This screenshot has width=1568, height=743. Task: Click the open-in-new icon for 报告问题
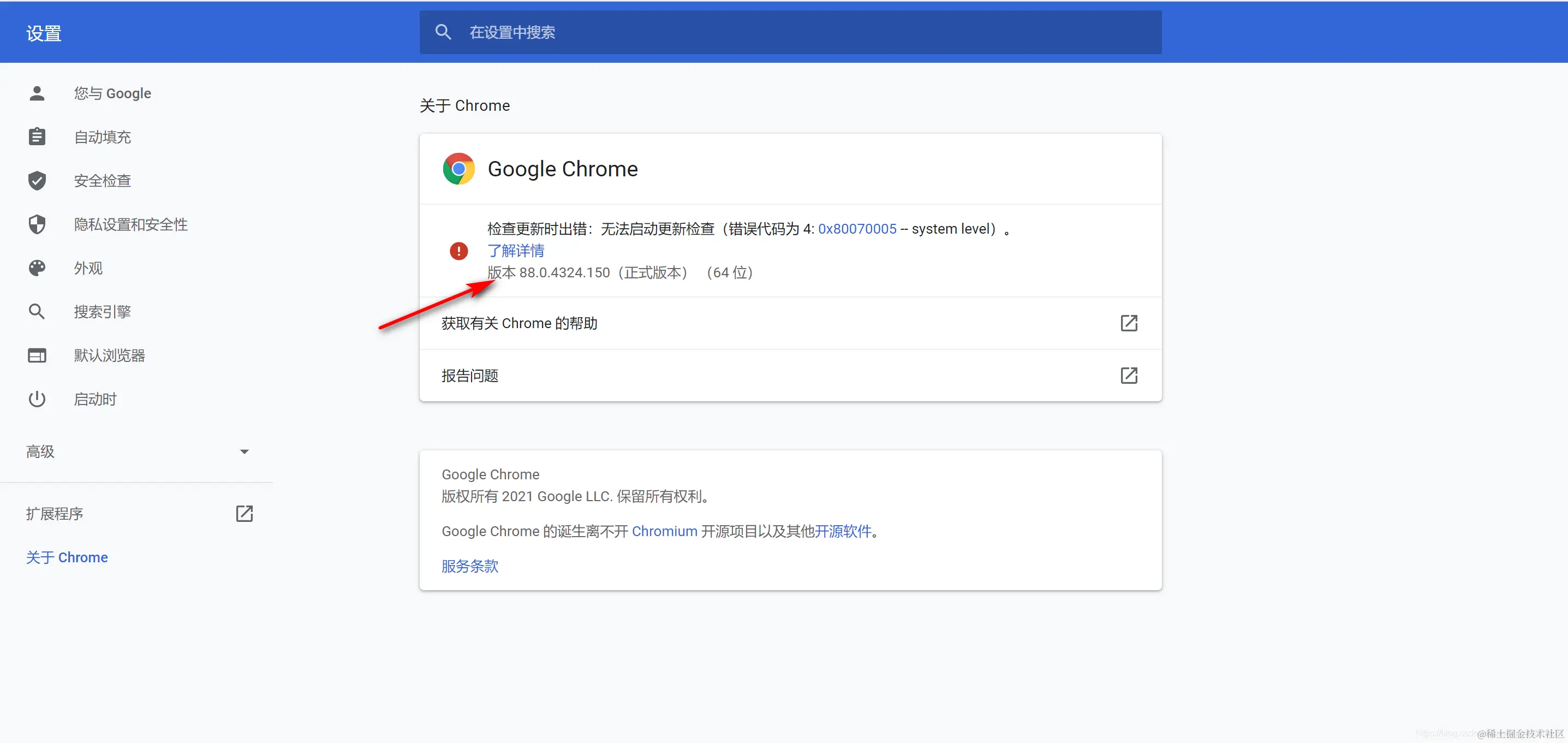point(1129,375)
